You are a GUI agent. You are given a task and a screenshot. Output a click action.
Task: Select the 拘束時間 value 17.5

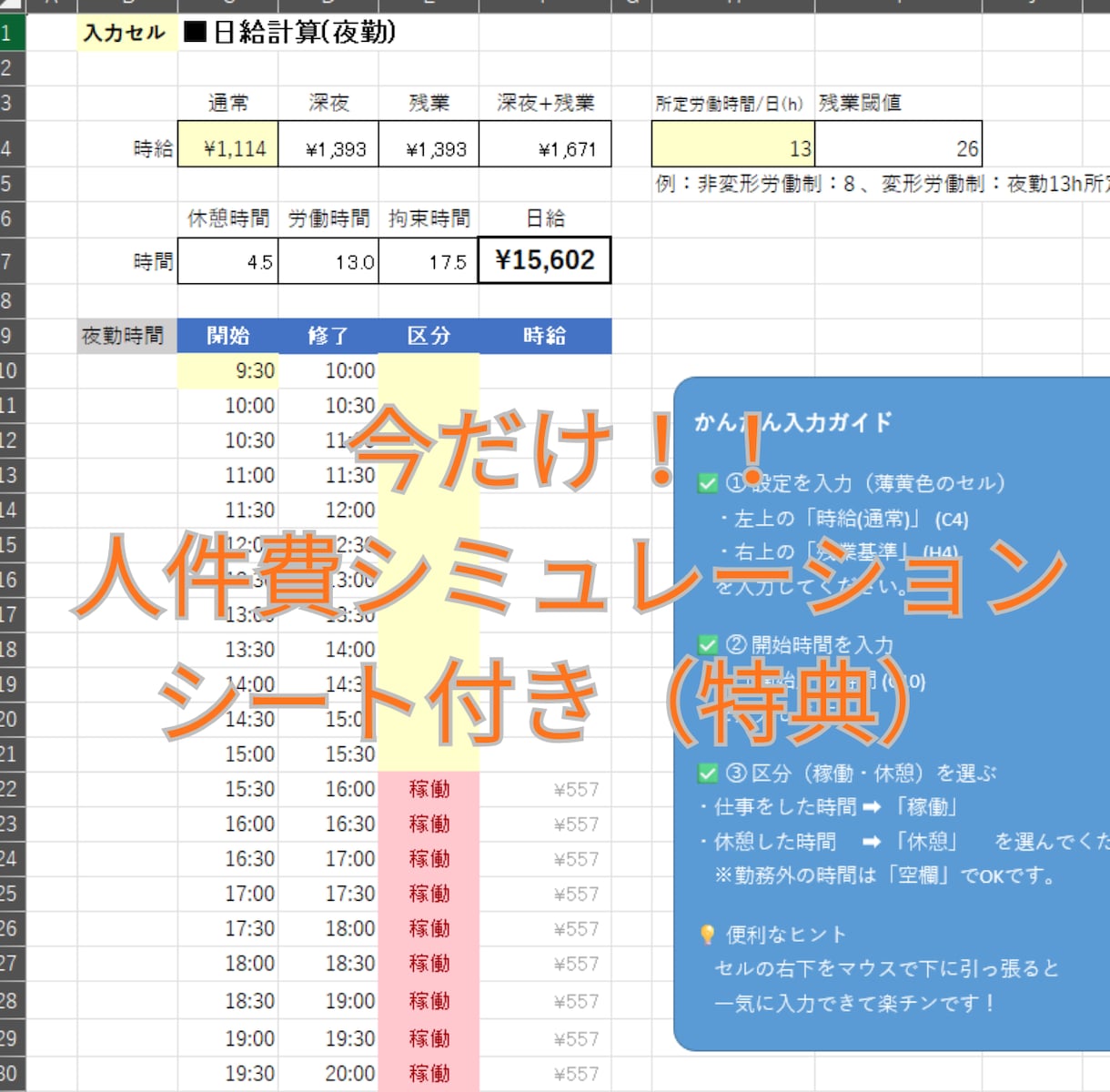pos(429,260)
